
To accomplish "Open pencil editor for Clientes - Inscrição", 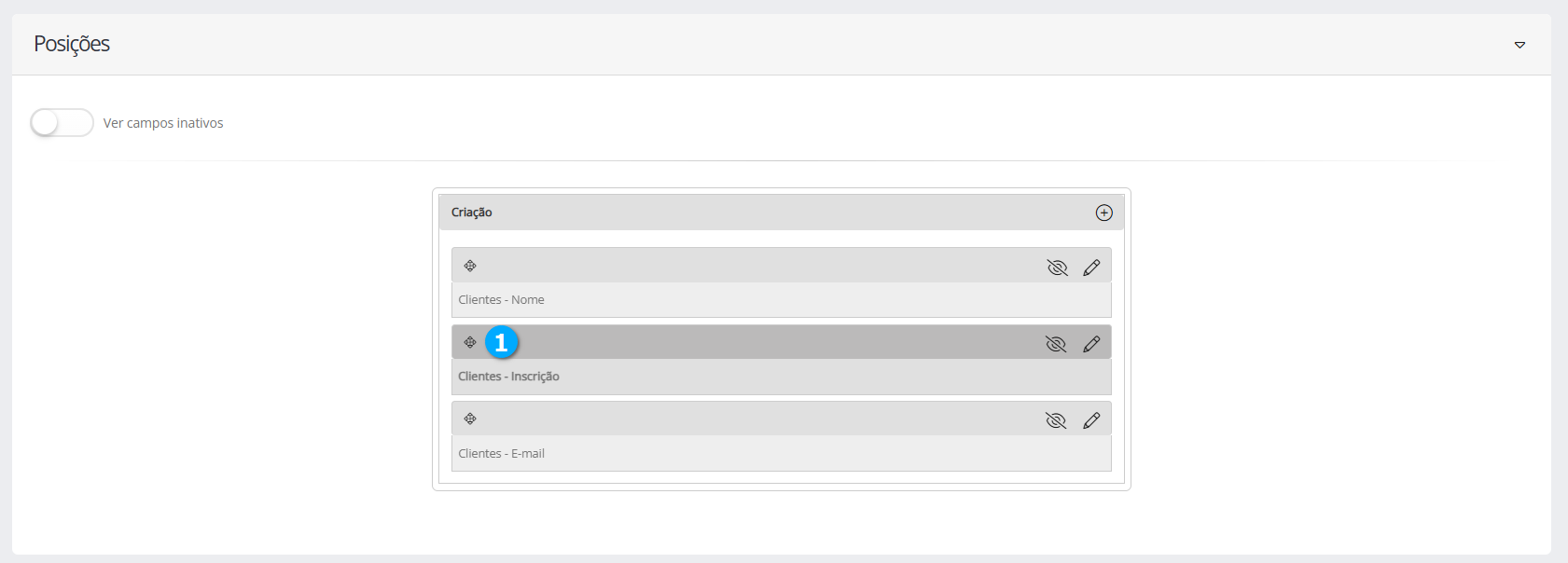I will pos(1091,344).
